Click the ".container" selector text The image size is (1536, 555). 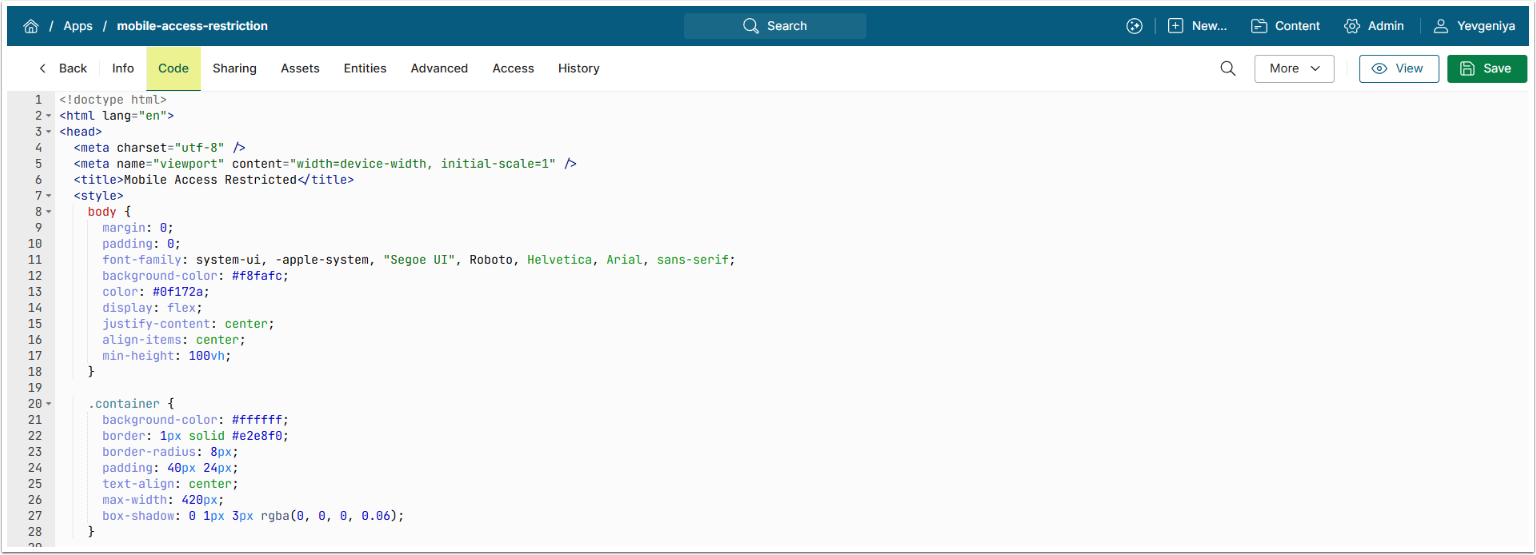(x=124, y=404)
